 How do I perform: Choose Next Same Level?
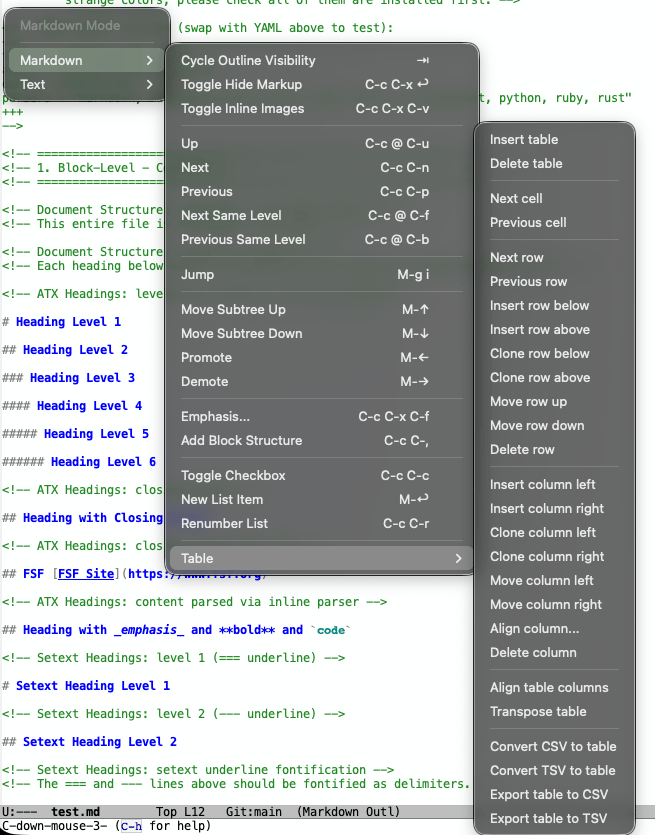pyautogui.click(x=322, y=215)
